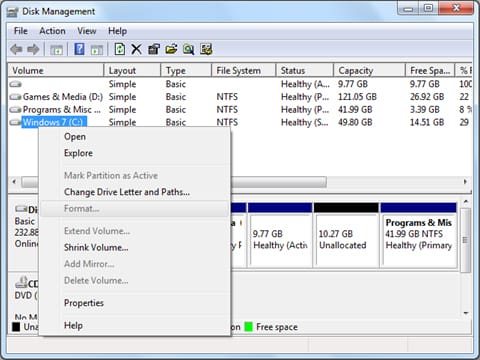Click the Show/Hide Action Pane toolbar icon
Image resolution: width=480 pixels, height=360 pixels.
(97, 50)
